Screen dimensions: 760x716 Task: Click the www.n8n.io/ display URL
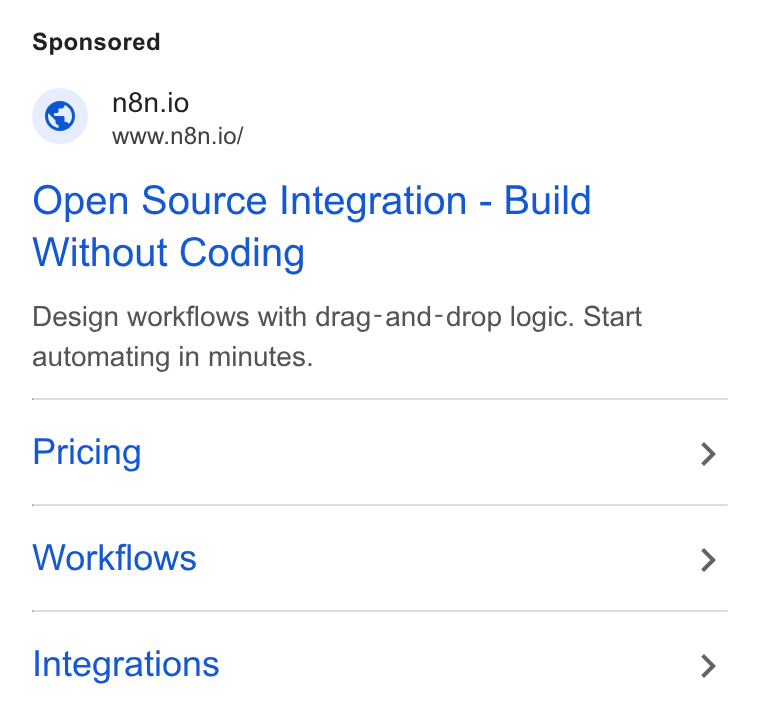(177, 136)
